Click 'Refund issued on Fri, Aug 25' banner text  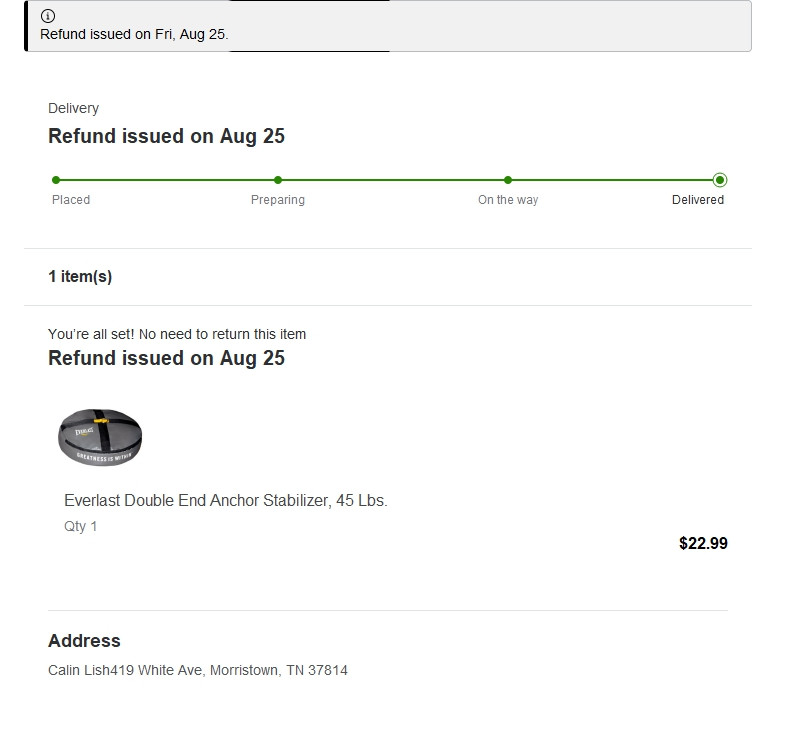pyautogui.click(x=134, y=34)
